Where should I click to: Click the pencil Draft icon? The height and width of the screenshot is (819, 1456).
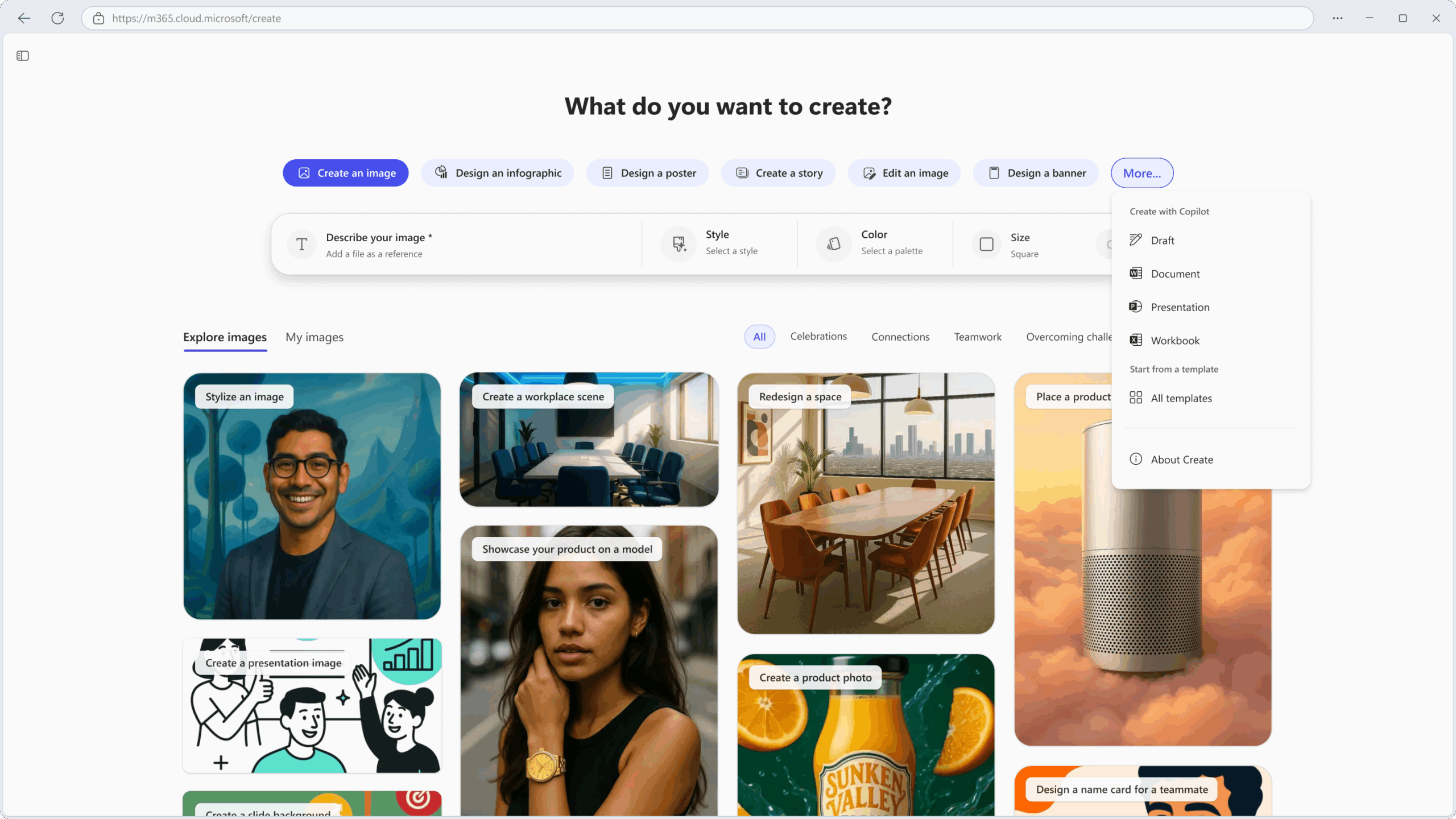1135,240
